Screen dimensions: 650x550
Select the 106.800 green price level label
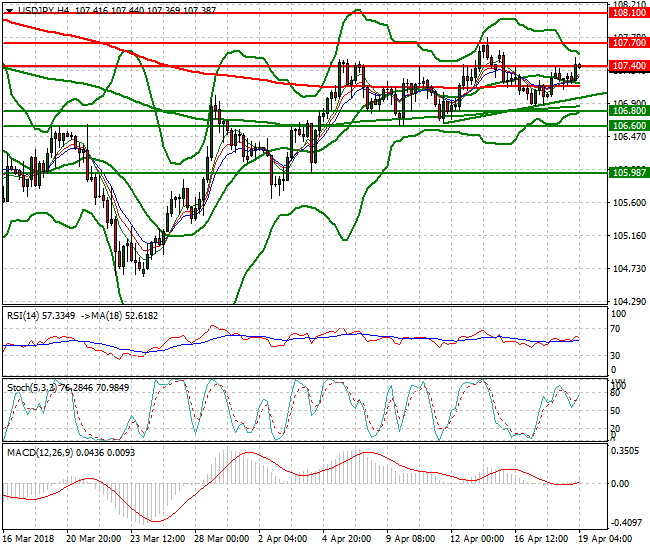[629, 111]
